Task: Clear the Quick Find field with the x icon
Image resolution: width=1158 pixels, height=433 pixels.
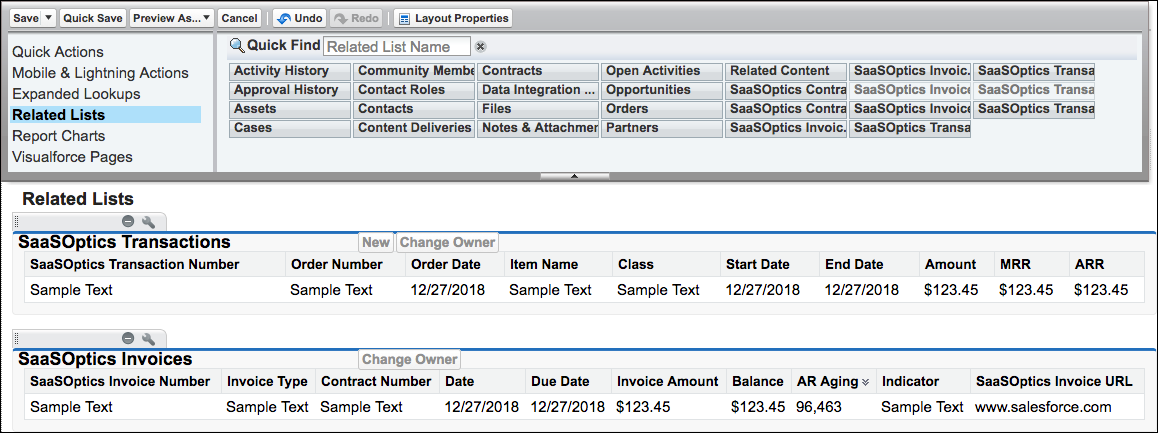Action: (x=480, y=47)
